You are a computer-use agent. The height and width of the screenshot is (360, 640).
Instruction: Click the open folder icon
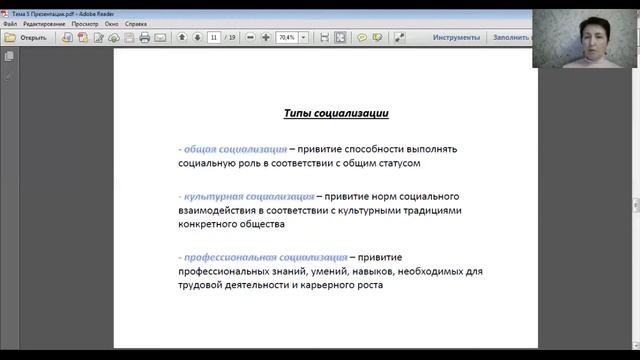tap(10, 38)
